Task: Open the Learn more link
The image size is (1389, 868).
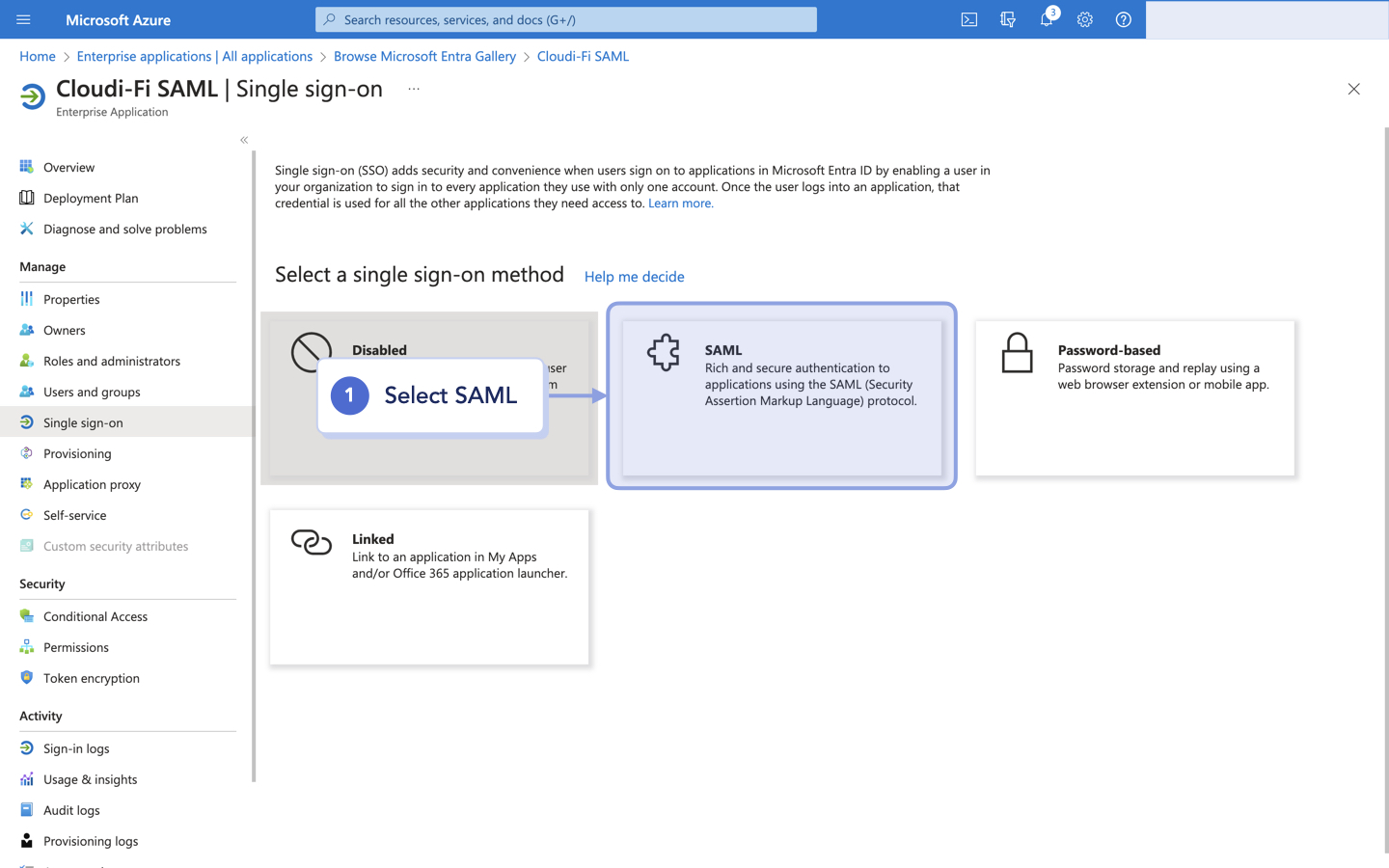Action: [680, 203]
